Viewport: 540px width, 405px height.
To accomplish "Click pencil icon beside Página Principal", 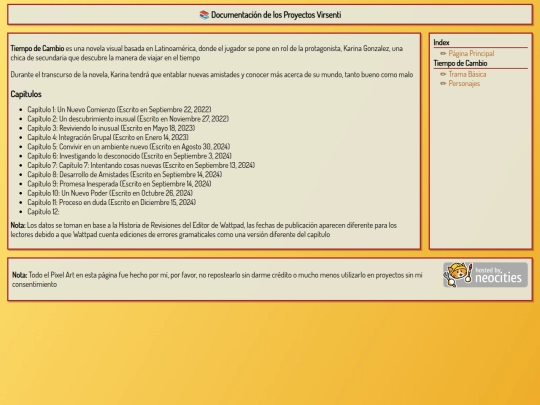I will click(443, 53).
